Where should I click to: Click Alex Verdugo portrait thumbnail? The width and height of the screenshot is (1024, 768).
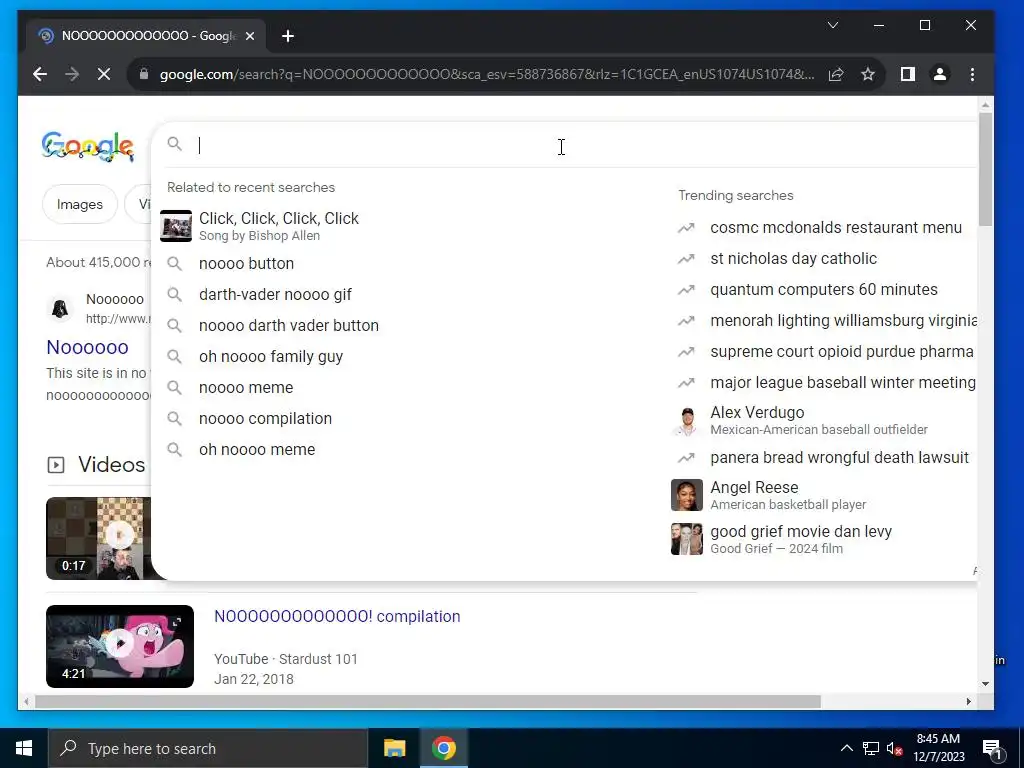[686, 421]
